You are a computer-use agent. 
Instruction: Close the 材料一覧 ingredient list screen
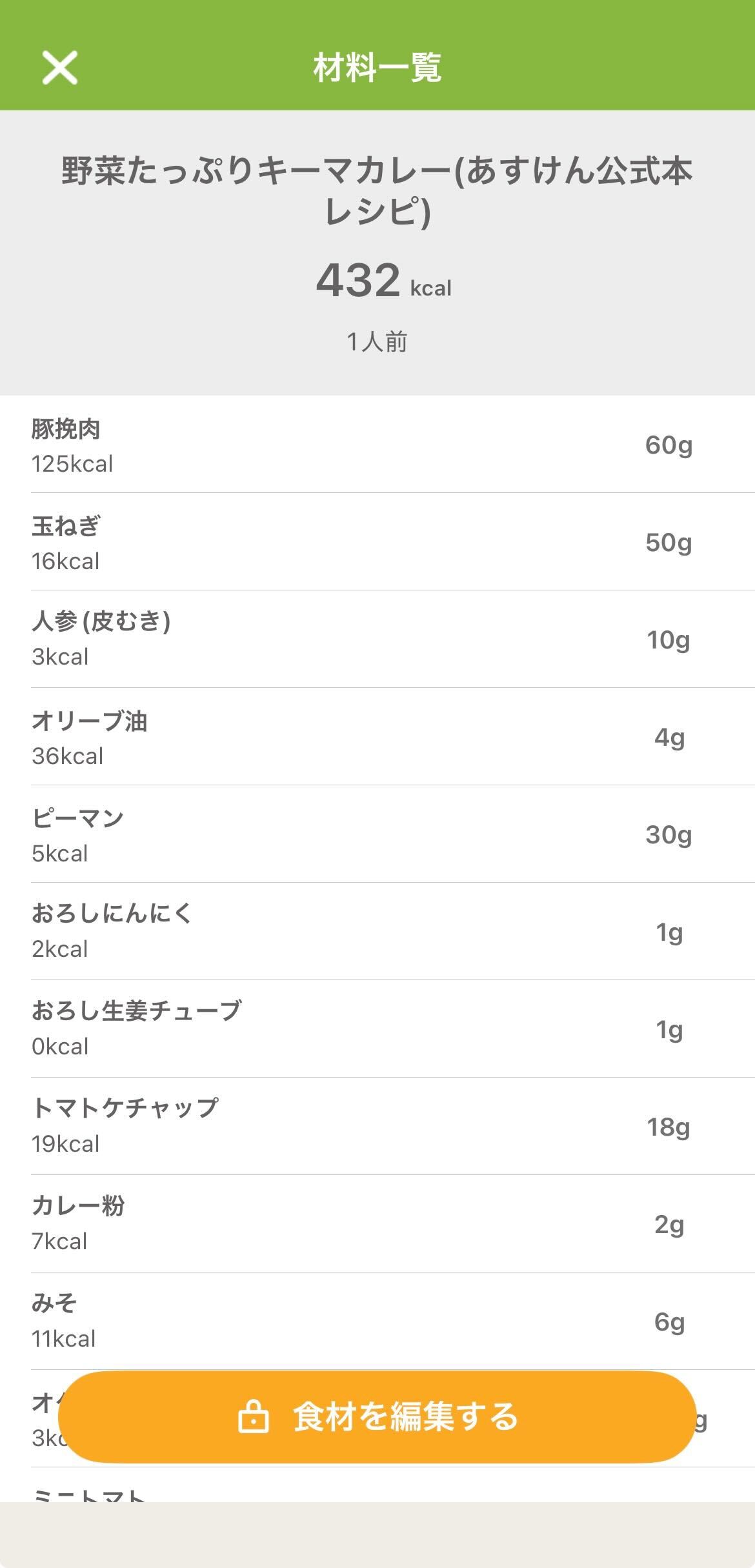coord(59,67)
